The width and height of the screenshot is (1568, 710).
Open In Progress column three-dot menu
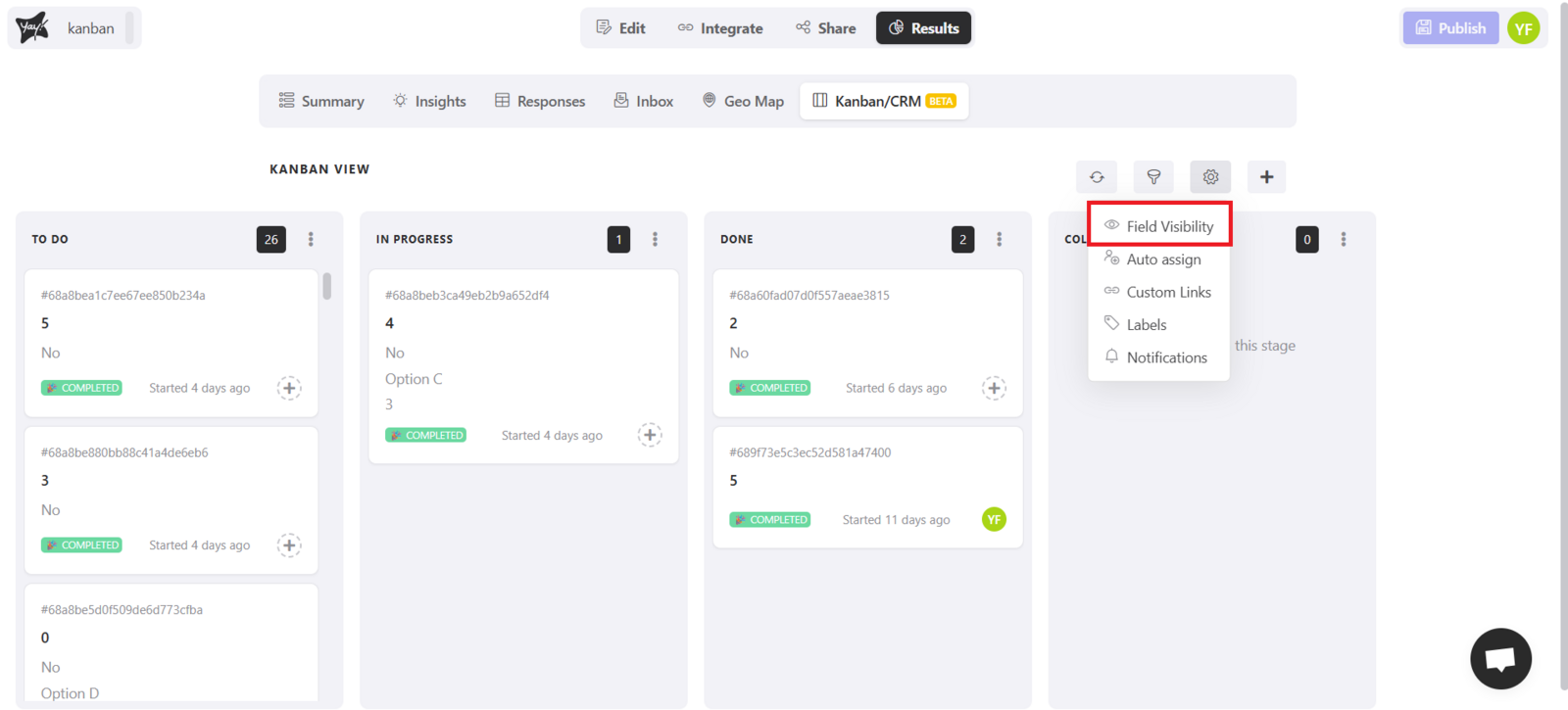[655, 239]
